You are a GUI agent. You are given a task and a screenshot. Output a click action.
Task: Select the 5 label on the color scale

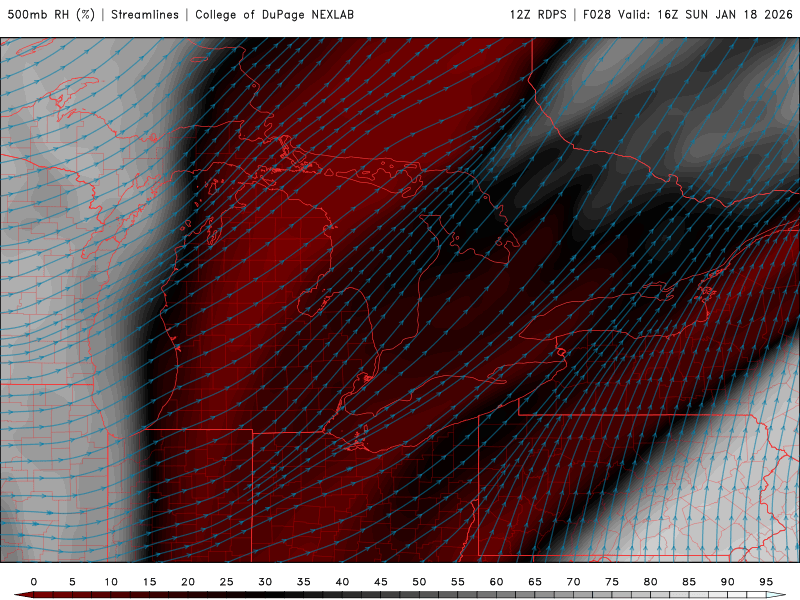[x=72, y=582]
